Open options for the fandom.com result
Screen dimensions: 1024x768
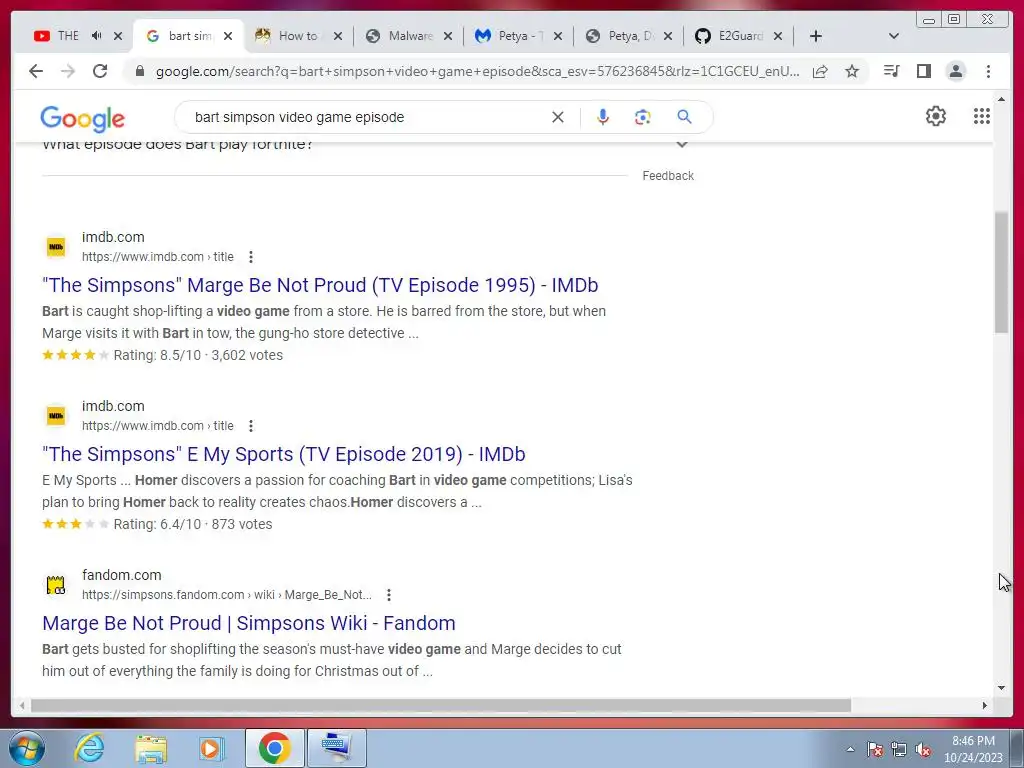(389, 595)
